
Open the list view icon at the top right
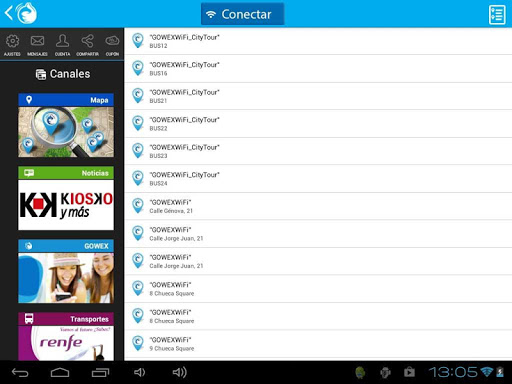point(497,14)
